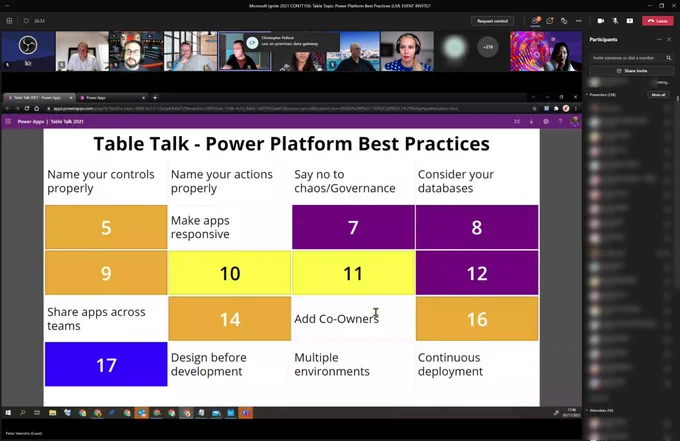680x441 pixels.
Task: Click the purple tile numbered 7
Action: coord(353,227)
